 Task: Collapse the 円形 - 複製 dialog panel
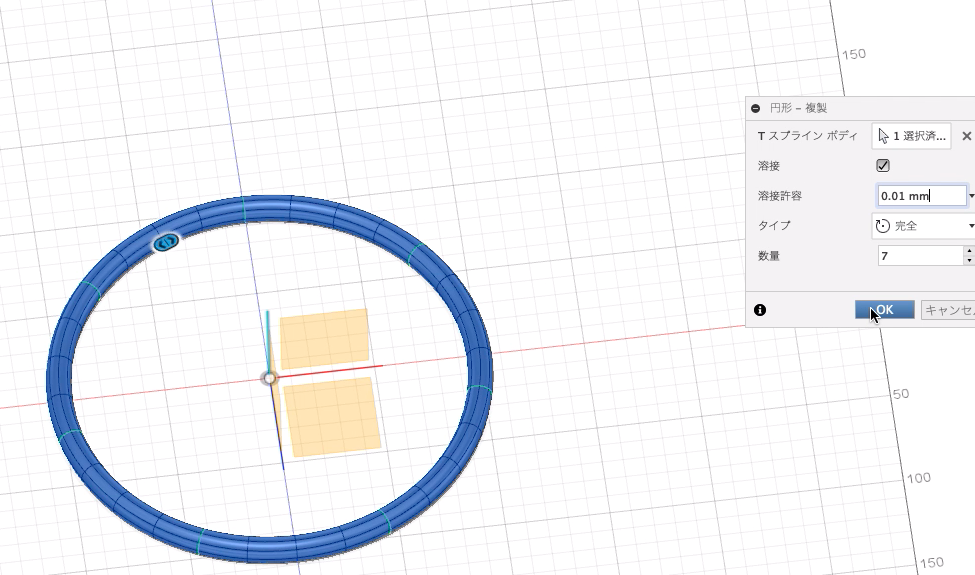pyautogui.click(x=756, y=108)
